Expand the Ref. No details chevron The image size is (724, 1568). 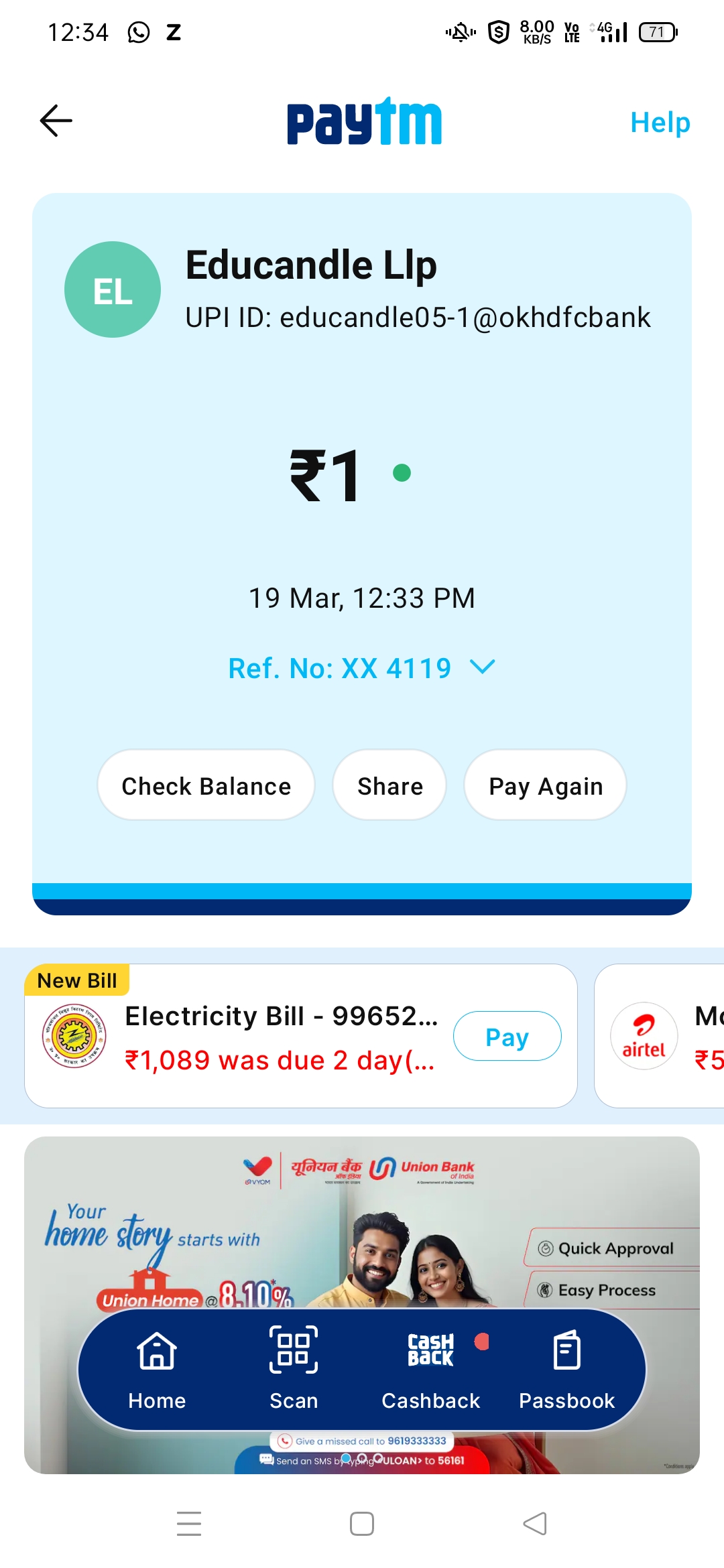[483, 667]
